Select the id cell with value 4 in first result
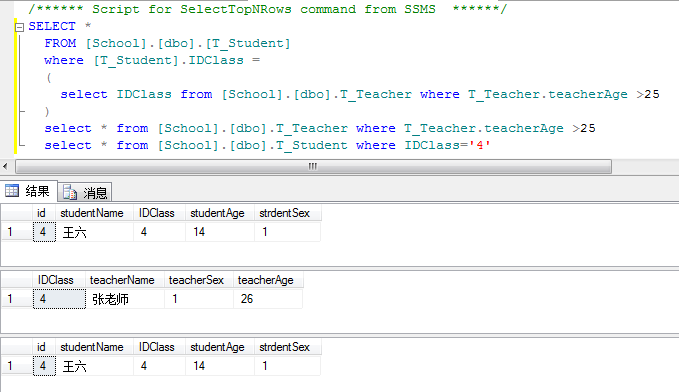Screen dimensions: 679x392 (44, 232)
